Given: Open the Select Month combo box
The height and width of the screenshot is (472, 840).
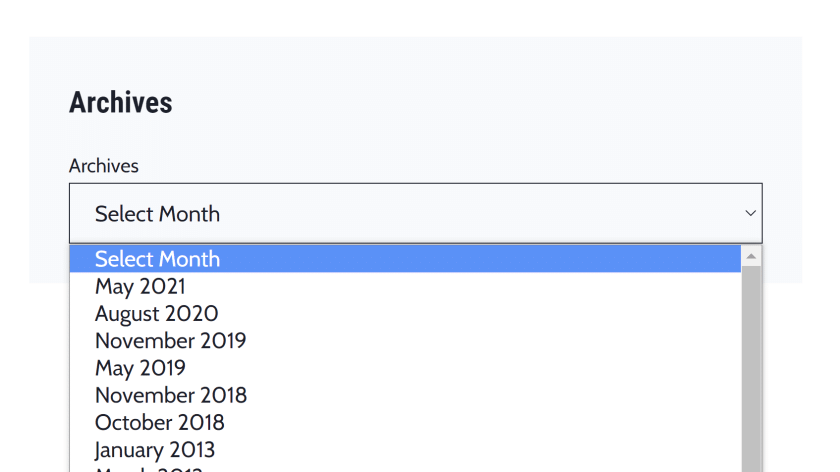Looking at the screenshot, I should pos(415,213).
